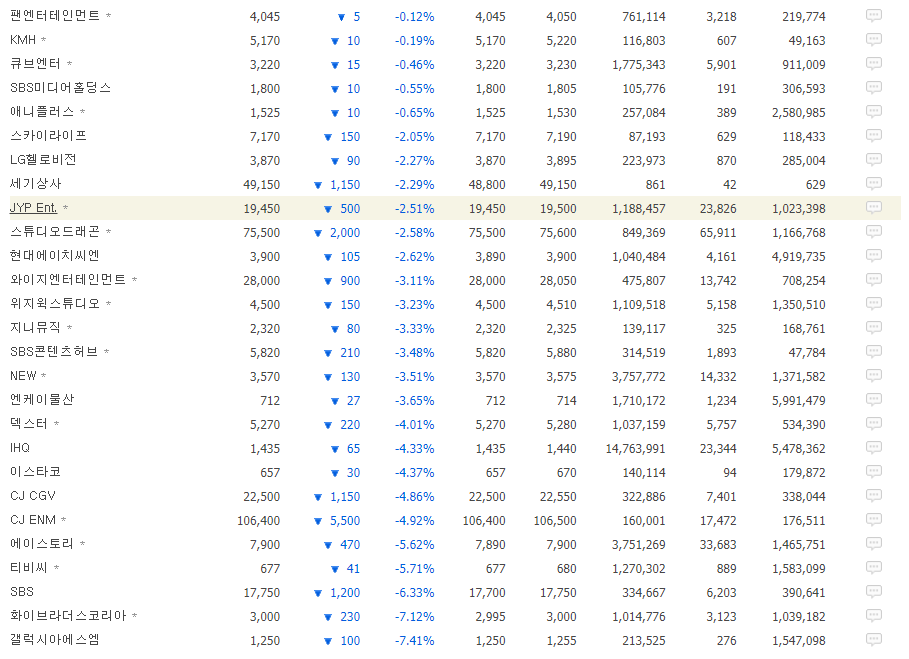Open discussion icon for 위지윅스튜디오 row
Viewport: 909px width, 659px height.
[x=874, y=304]
